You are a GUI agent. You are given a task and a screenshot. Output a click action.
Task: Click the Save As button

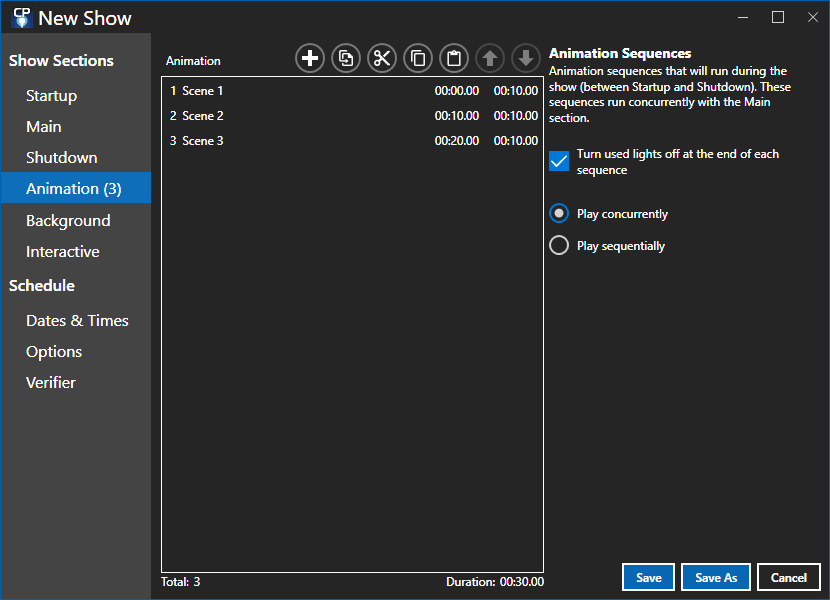716,577
